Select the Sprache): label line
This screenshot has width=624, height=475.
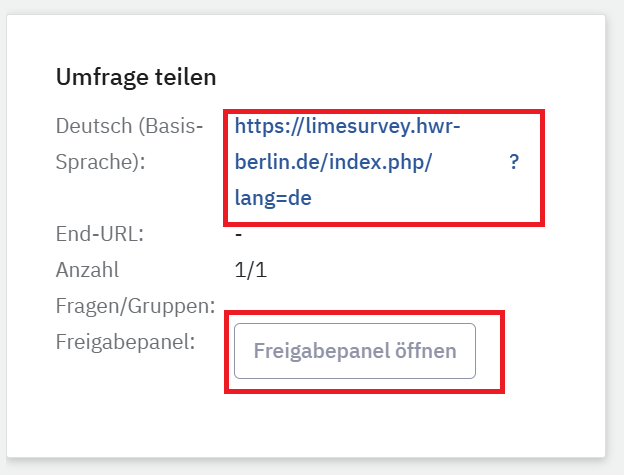100,162
